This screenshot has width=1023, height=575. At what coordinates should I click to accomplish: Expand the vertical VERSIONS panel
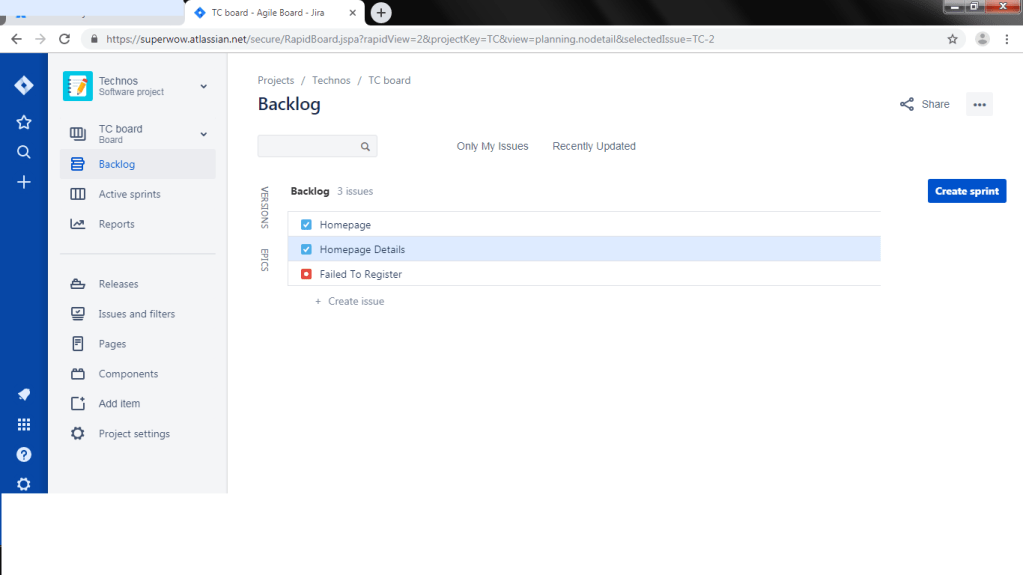[x=265, y=207]
